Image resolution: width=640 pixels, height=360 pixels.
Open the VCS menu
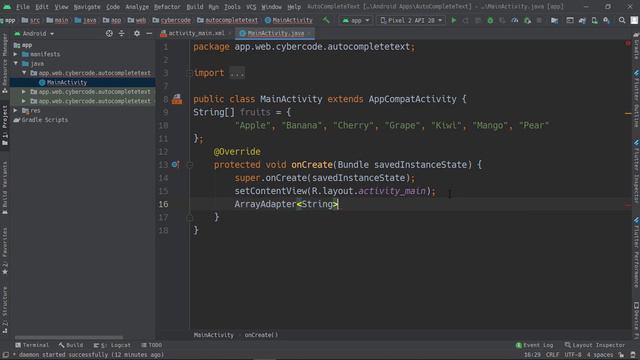[251, 7]
